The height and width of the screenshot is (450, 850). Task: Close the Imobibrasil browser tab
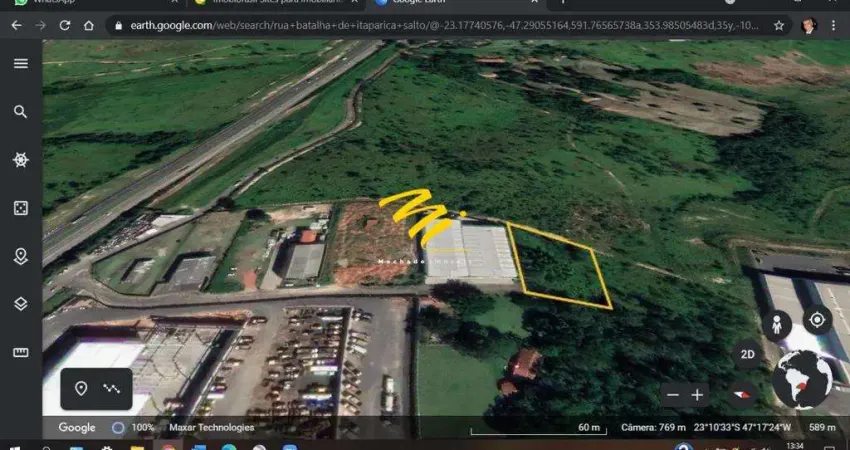355,2
